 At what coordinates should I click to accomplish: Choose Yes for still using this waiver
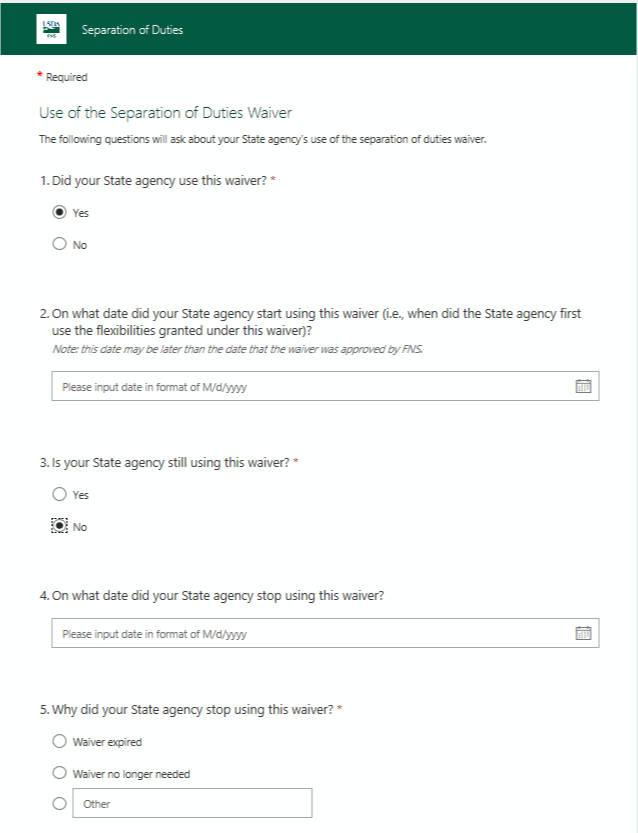[60, 495]
